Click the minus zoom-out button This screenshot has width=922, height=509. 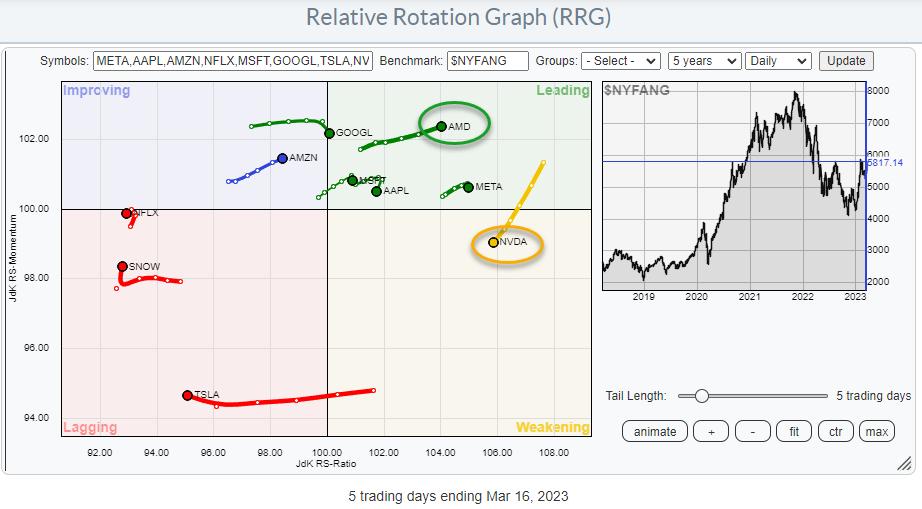[x=752, y=432]
